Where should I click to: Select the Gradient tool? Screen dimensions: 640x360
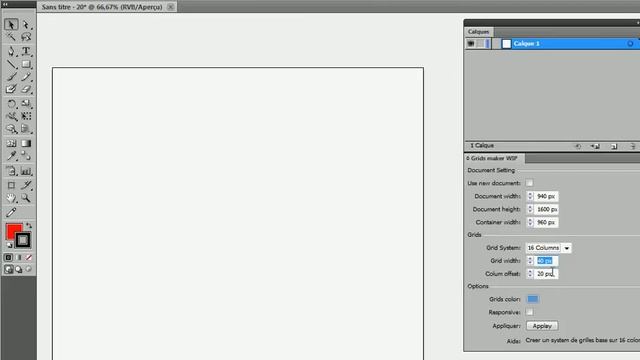(x=26, y=143)
